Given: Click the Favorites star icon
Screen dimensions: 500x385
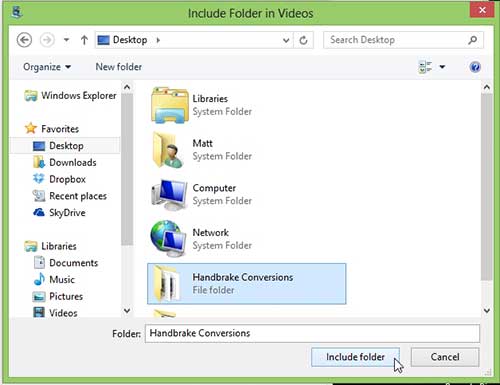Looking at the screenshot, I should pyautogui.click(x=31, y=128).
